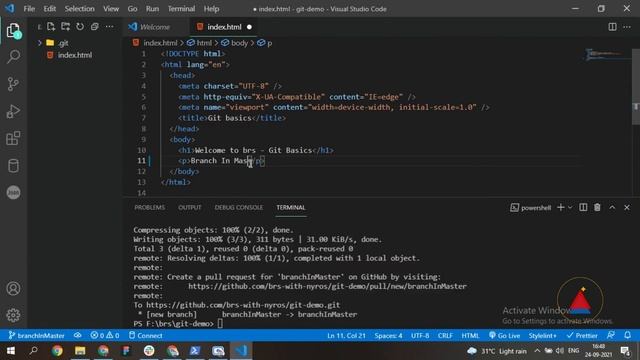The image size is (640, 360).
Task: Start Go Live server
Action: (504, 335)
